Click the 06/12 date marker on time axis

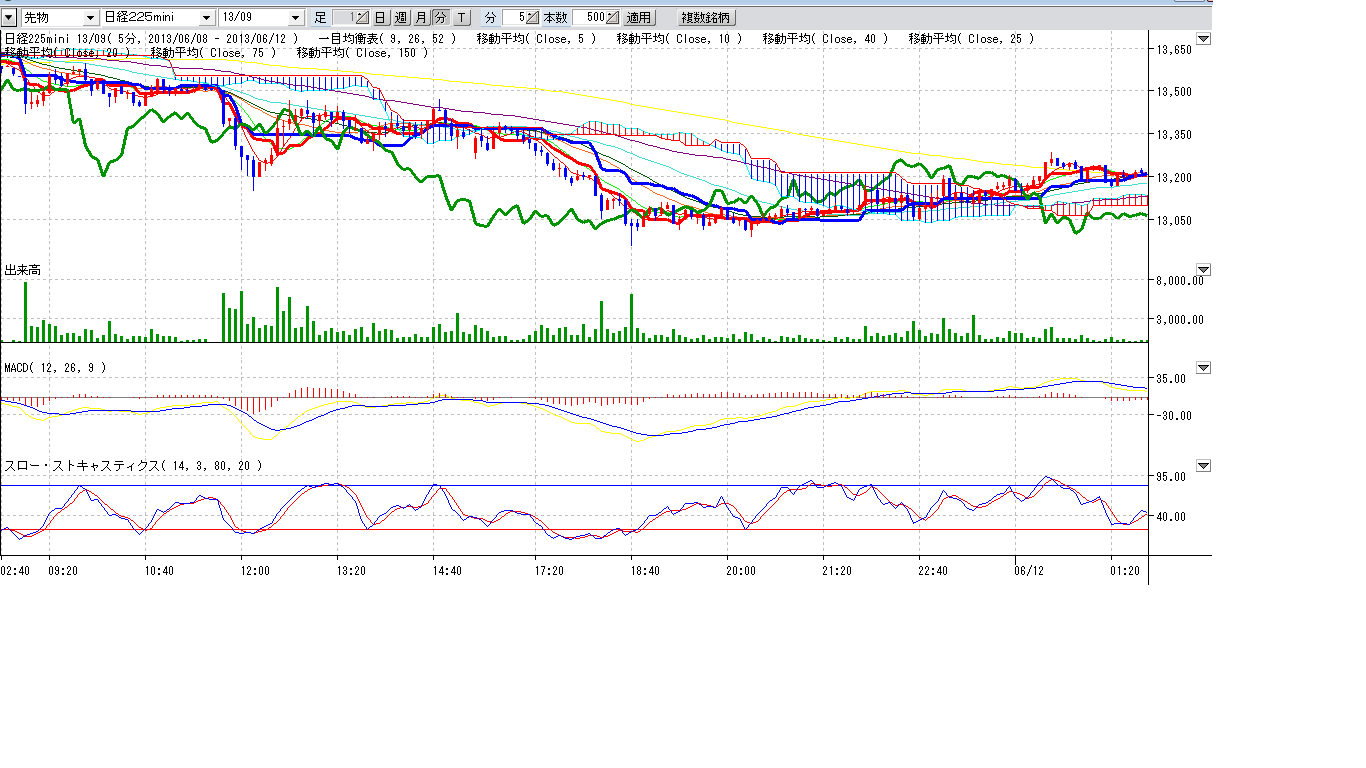pos(1027,570)
